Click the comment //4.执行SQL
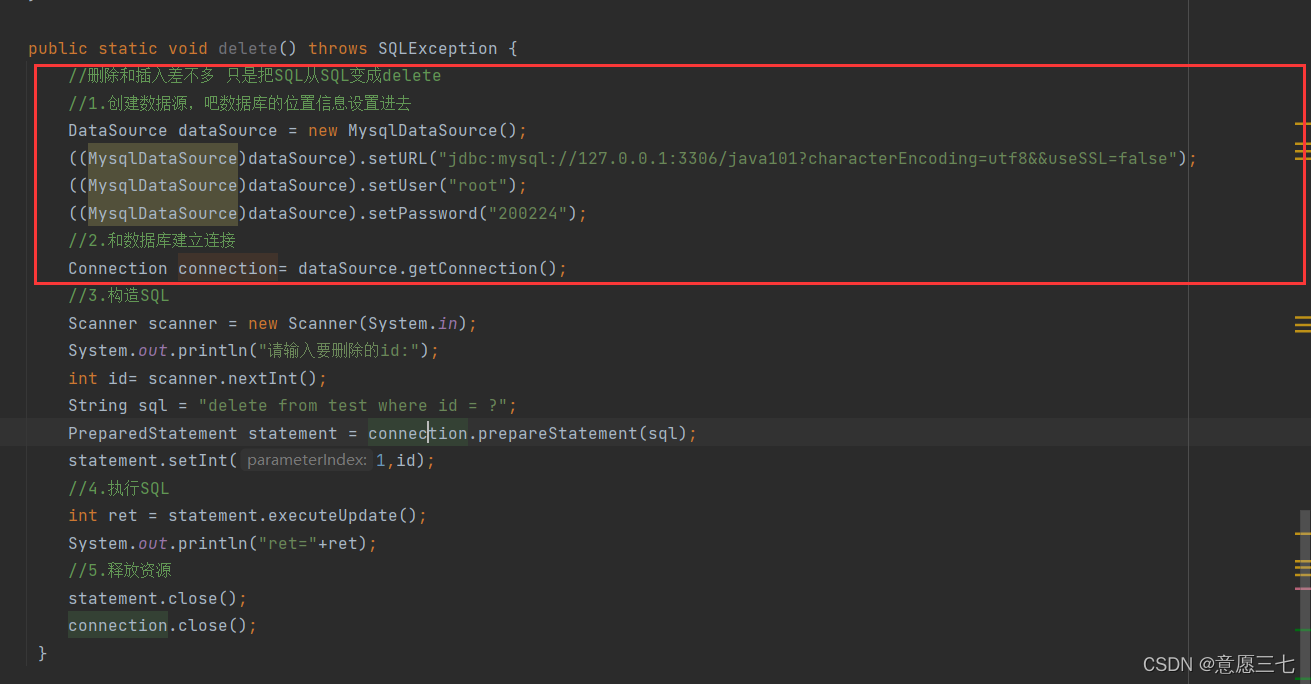Viewport: 1311px width, 684px height. [118, 488]
